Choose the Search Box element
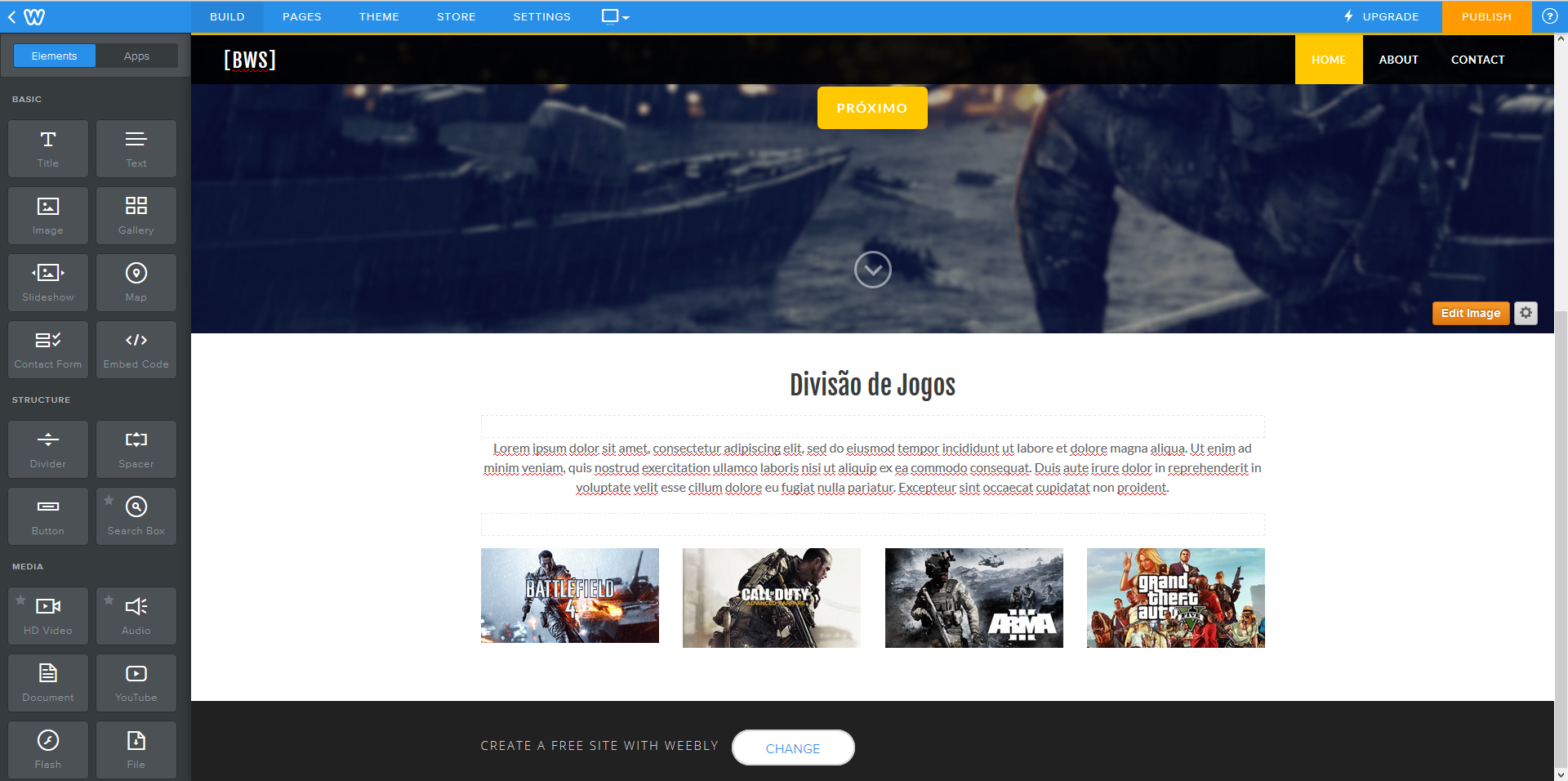This screenshot has width=1568, height=781. 136,516
